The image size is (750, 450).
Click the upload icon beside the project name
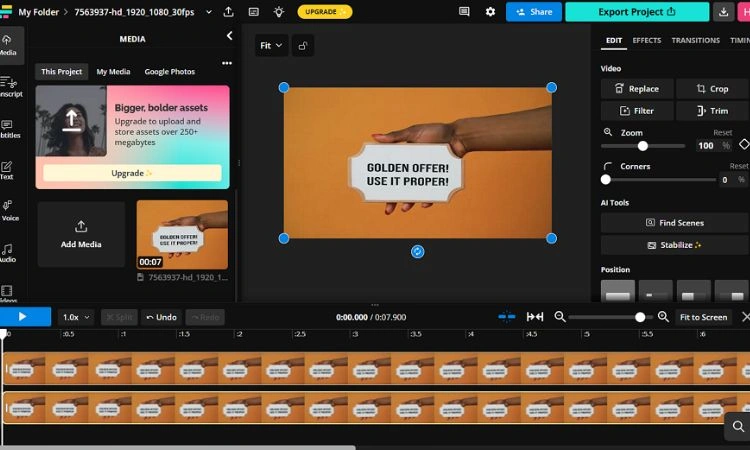(x=229, y=12)
